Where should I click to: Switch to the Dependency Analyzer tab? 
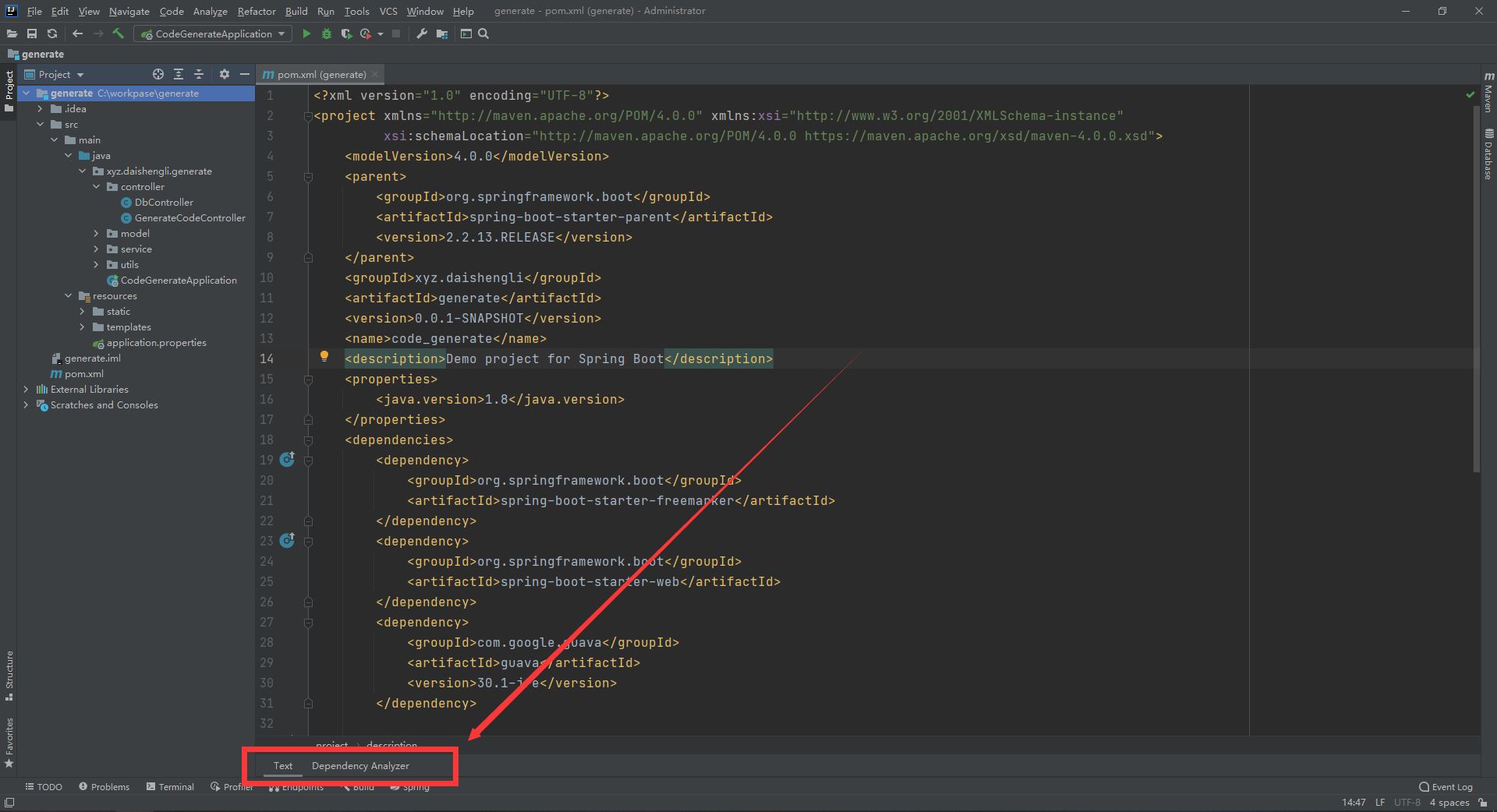[360, 766]
